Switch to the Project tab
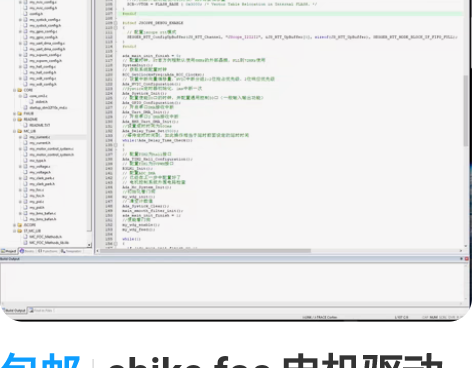This screenshot has width=472, height=368. [x=9, y=251]
